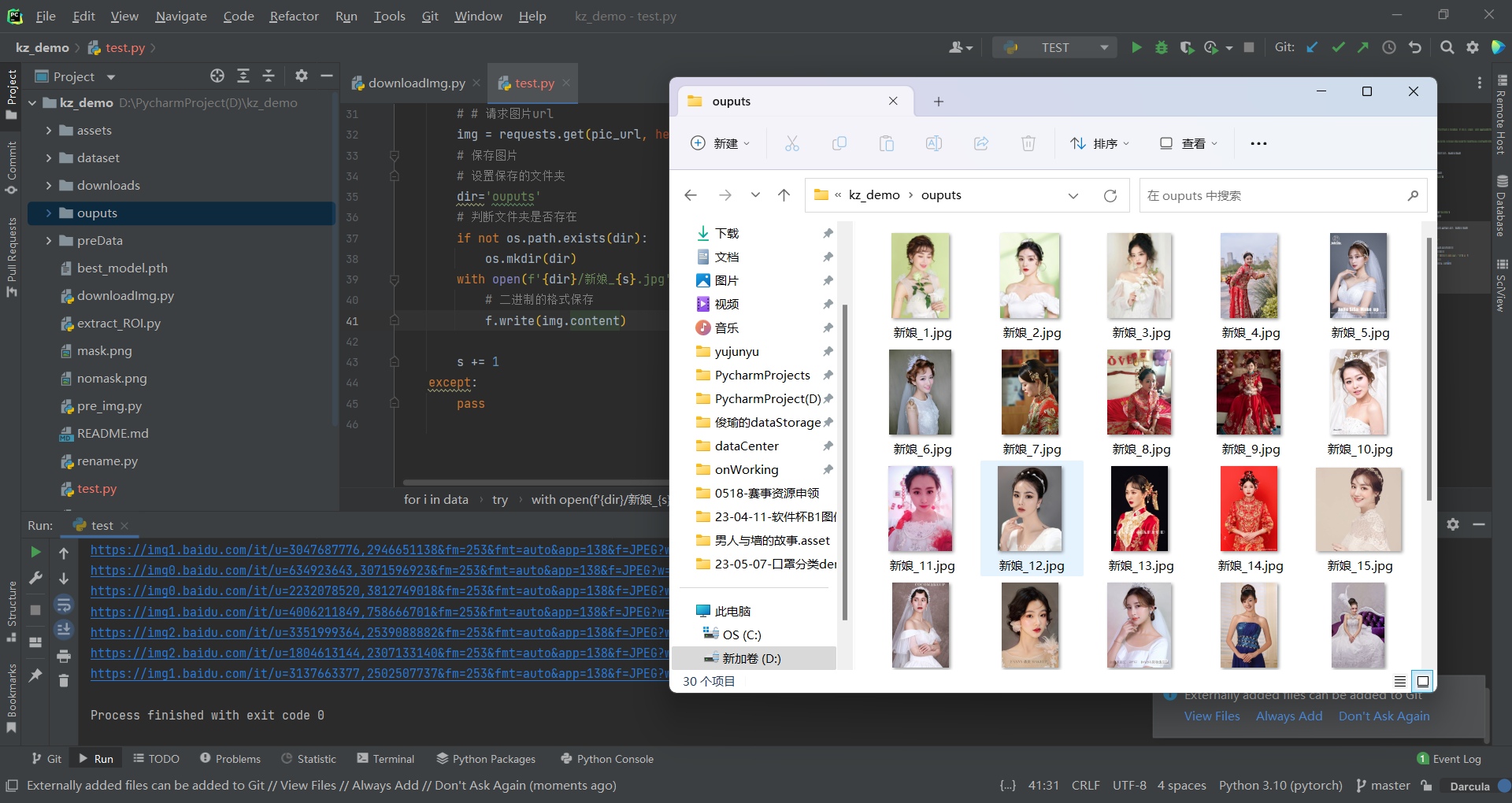Open the Tools menu
Viewport: 1512px width, 803px height.
pyautogui.click(x=389, y=16)
